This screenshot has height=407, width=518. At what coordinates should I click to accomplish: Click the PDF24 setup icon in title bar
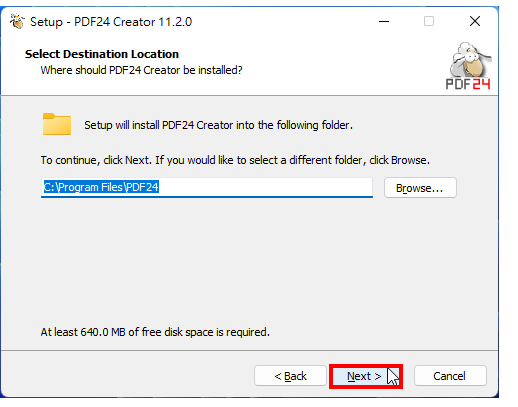pos(17,22)
